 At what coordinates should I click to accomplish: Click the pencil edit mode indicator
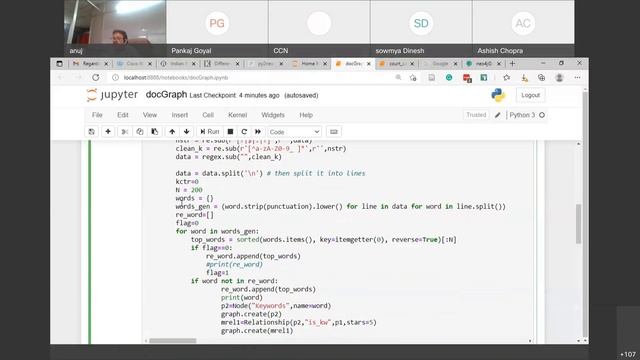tap(498, 115)
